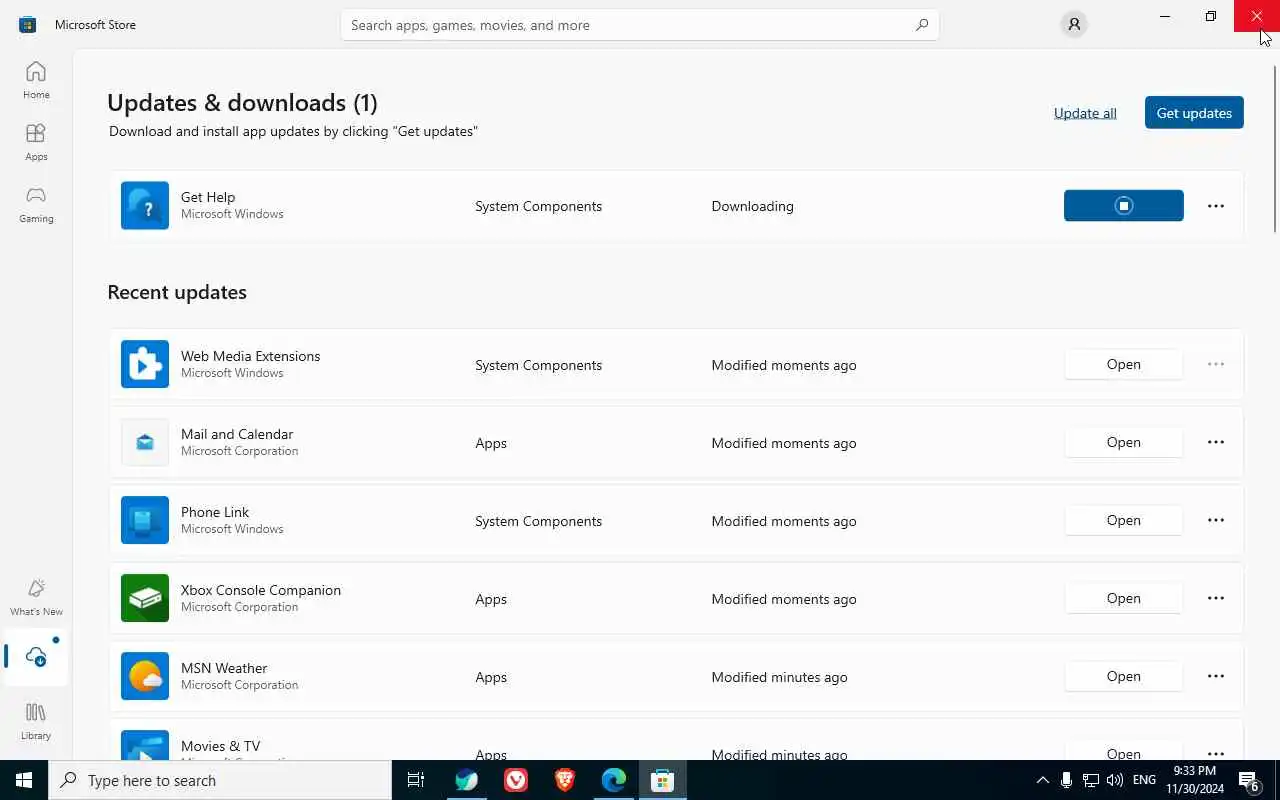1280x800 pixels.
Task: Click the Get Help app name
Action: click(x=208, y=197)
